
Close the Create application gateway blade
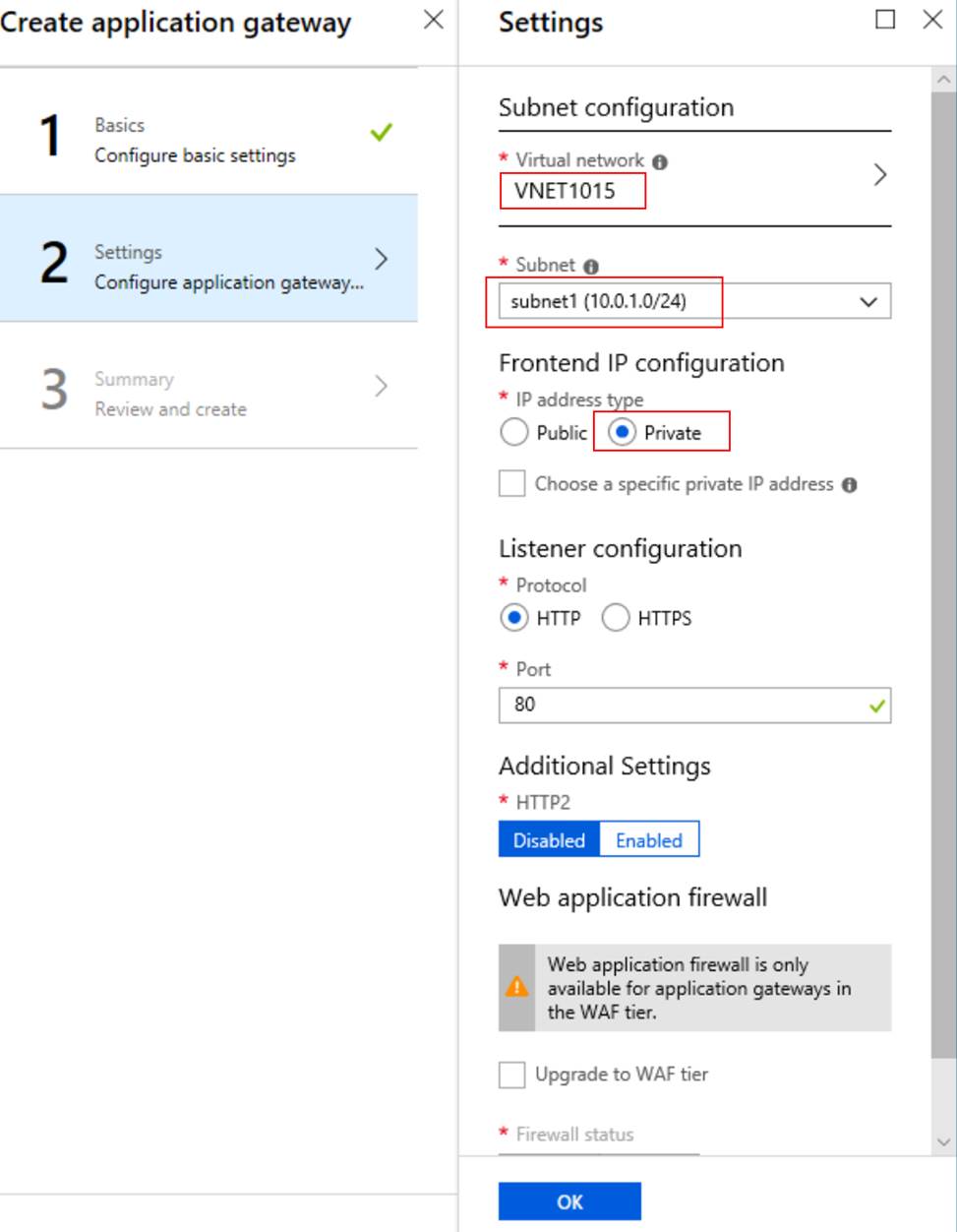[434, 21]
